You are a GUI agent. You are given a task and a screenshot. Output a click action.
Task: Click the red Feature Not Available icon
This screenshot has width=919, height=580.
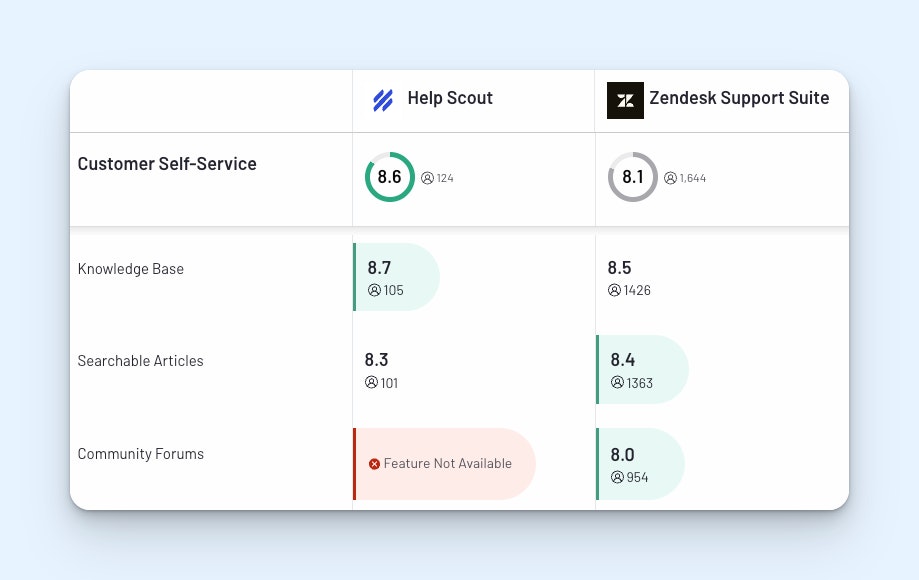[x=374, y=464]
